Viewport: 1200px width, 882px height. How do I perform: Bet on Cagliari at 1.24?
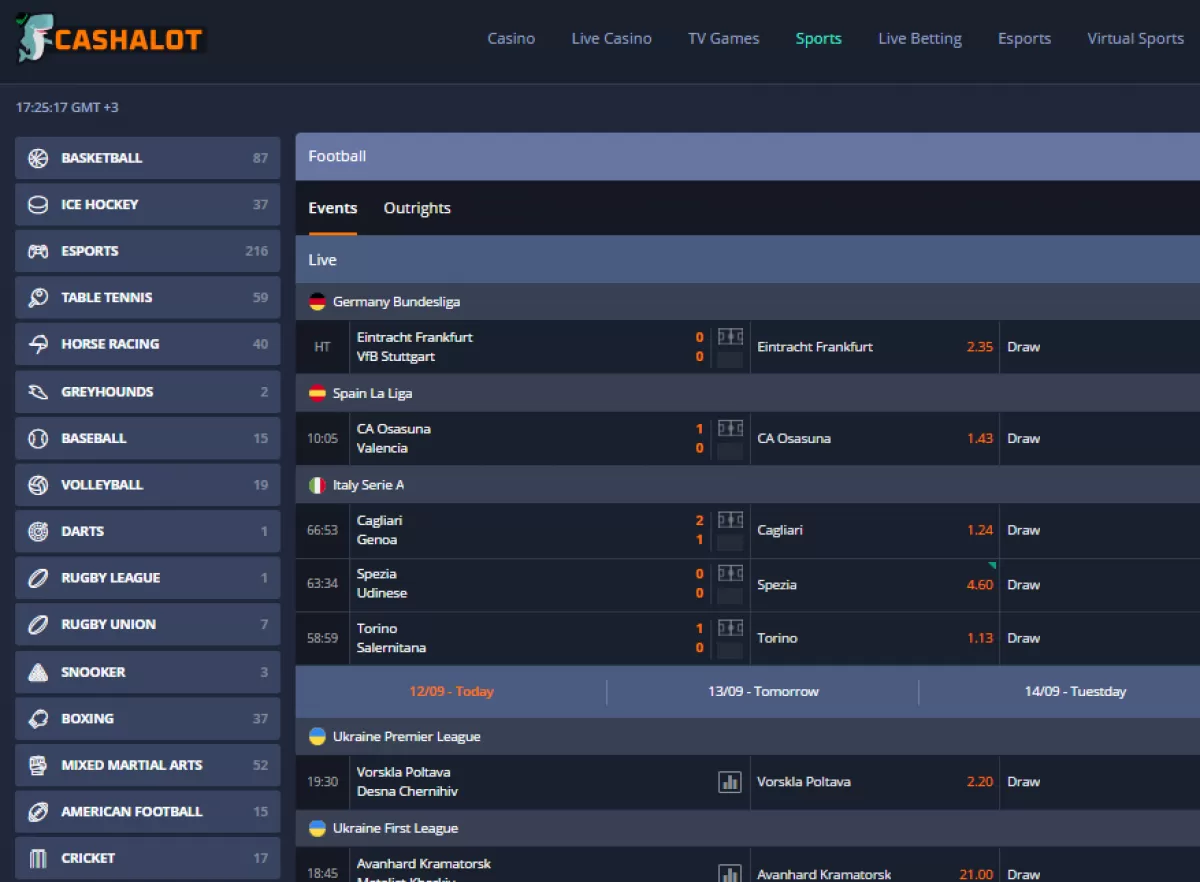pos(875,530)
